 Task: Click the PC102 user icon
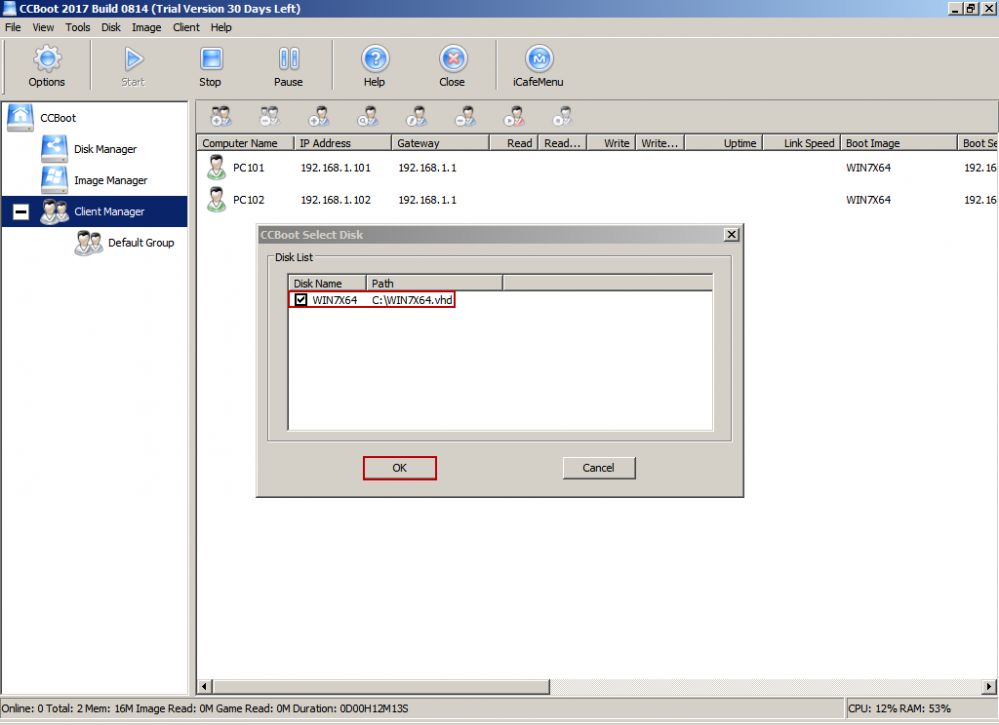[217, 199]
